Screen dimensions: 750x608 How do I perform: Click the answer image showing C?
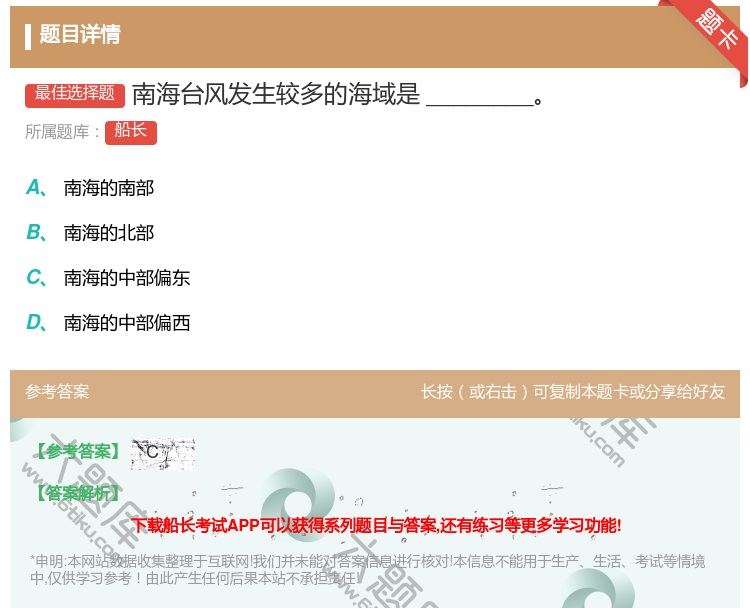click(x=163, y=453)
